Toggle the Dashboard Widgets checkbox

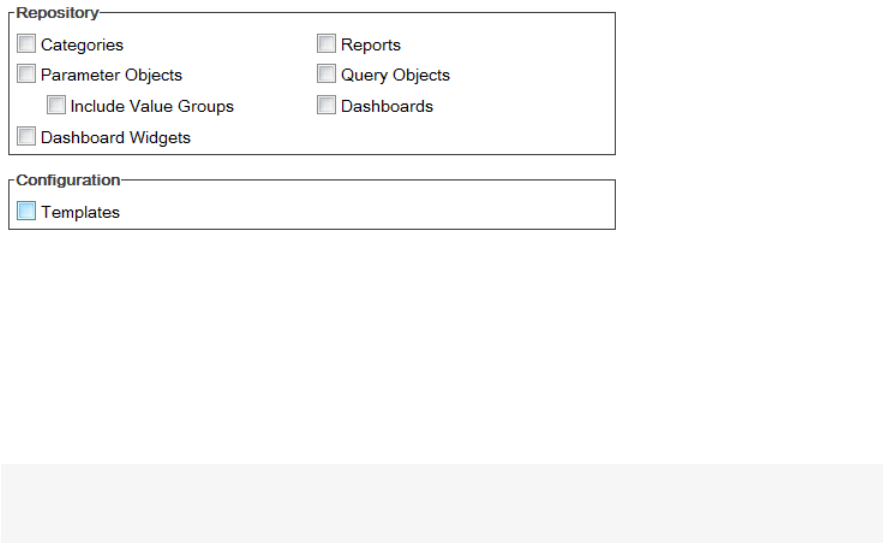tap(26, 137)
